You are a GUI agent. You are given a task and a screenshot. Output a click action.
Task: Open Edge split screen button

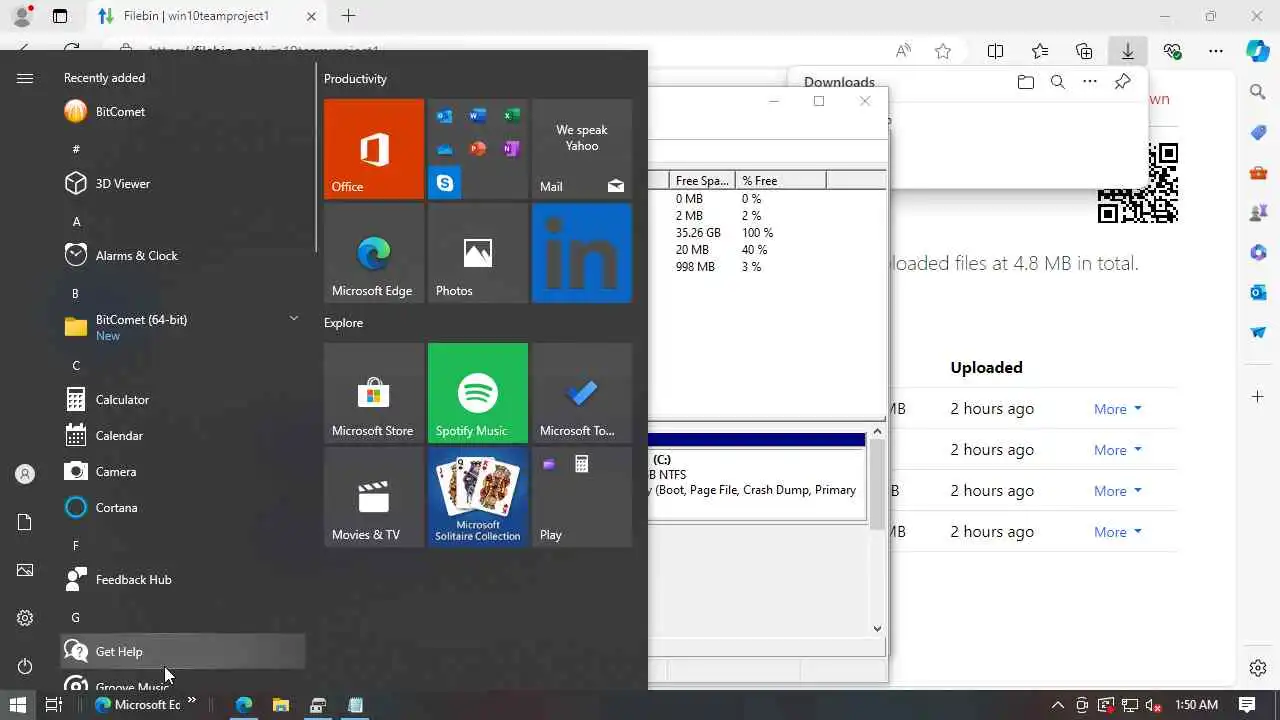pyautogui.click(x=995, y=51)
